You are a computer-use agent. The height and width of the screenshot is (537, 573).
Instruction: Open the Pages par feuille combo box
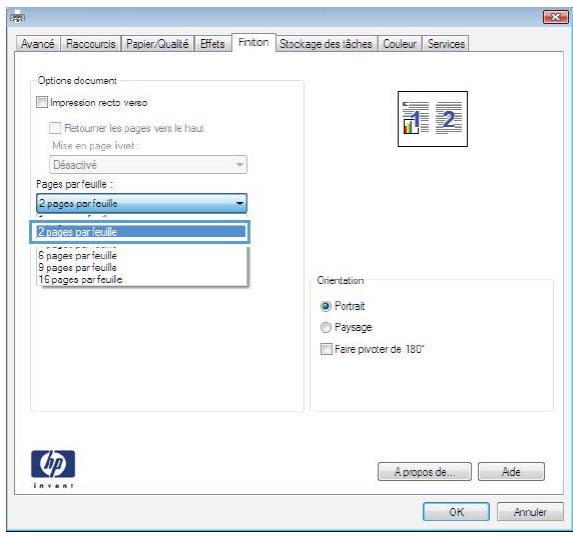tap(142, 203)
